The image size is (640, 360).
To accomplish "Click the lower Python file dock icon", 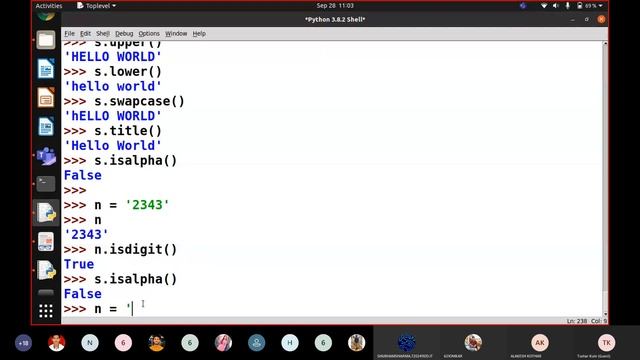I will click(x=46, y=270).
